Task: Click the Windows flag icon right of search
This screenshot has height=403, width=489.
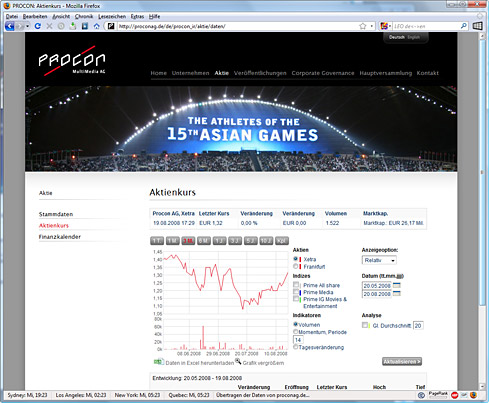Action: pos(478,26)
